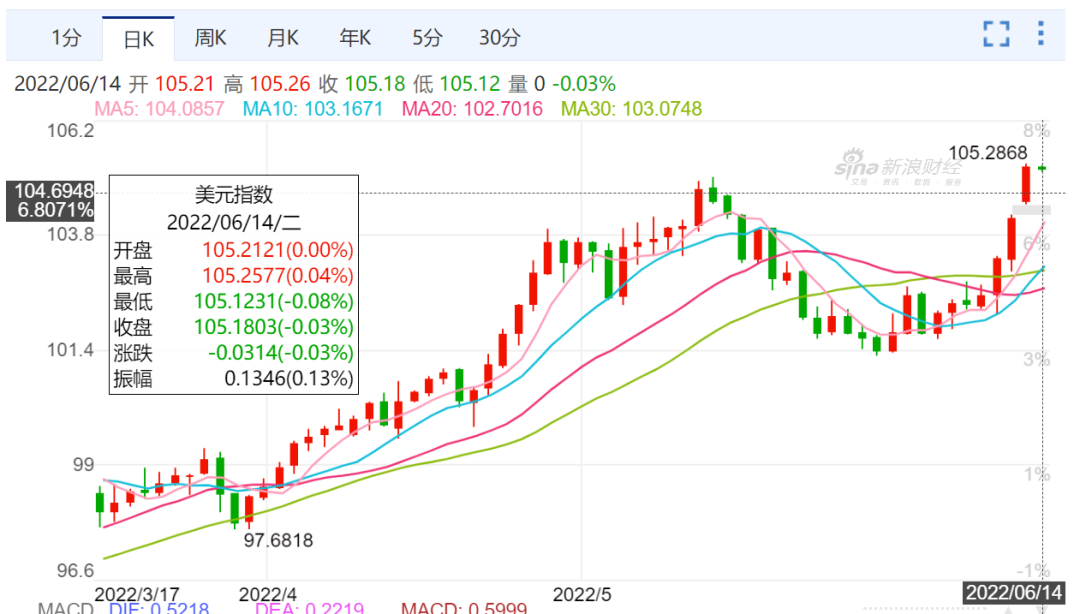1080x614 pixels.
Task: Click the 97.6818 low price label
Action: coord(278,540)
